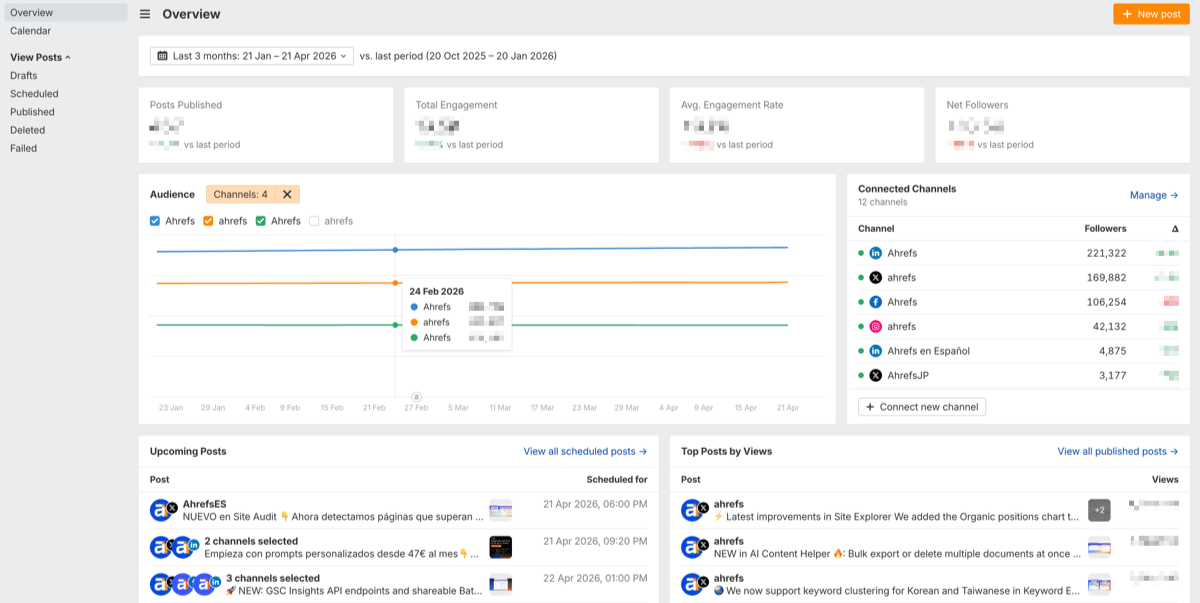Click the calendar icon in date range selector
This screenshot has height=603, width=1200.
pyautogui.click(x=162, y=56)
